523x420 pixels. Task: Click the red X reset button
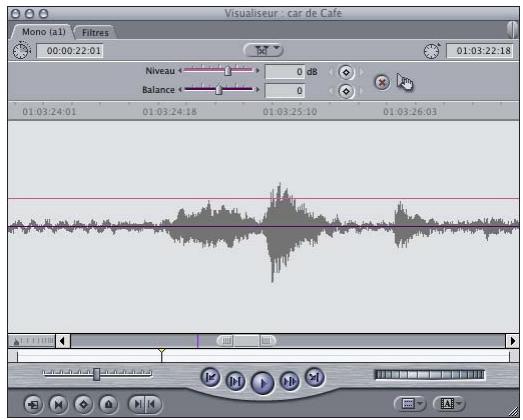tap(382, 82)
